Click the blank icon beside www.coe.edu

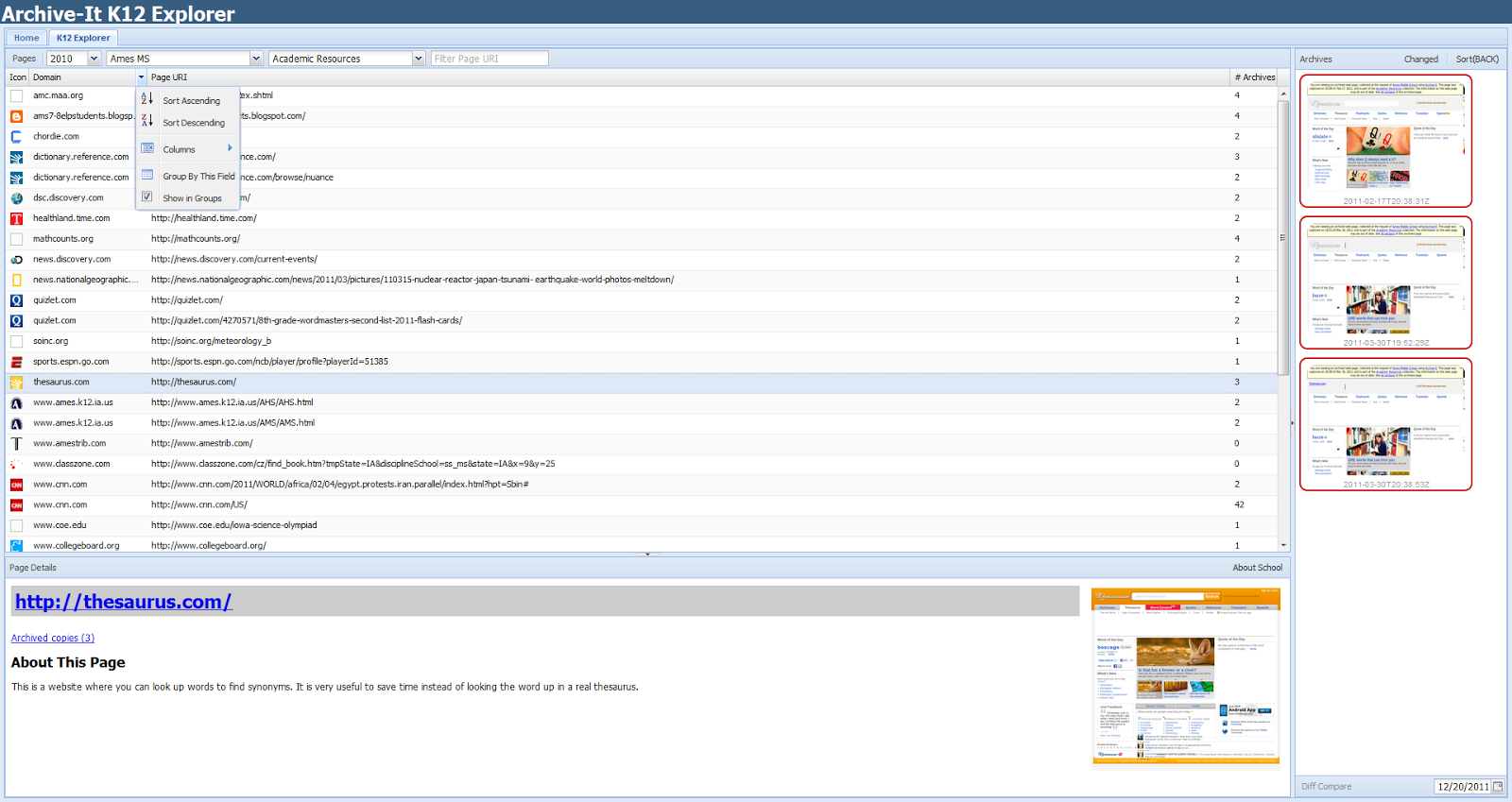click(16, 525)
